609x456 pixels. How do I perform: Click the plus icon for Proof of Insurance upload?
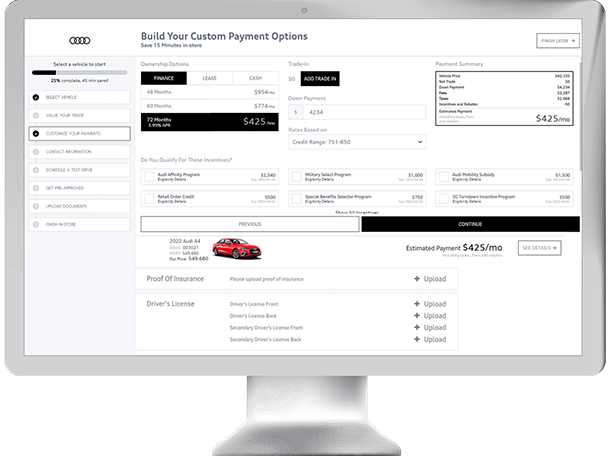[416, 280]
